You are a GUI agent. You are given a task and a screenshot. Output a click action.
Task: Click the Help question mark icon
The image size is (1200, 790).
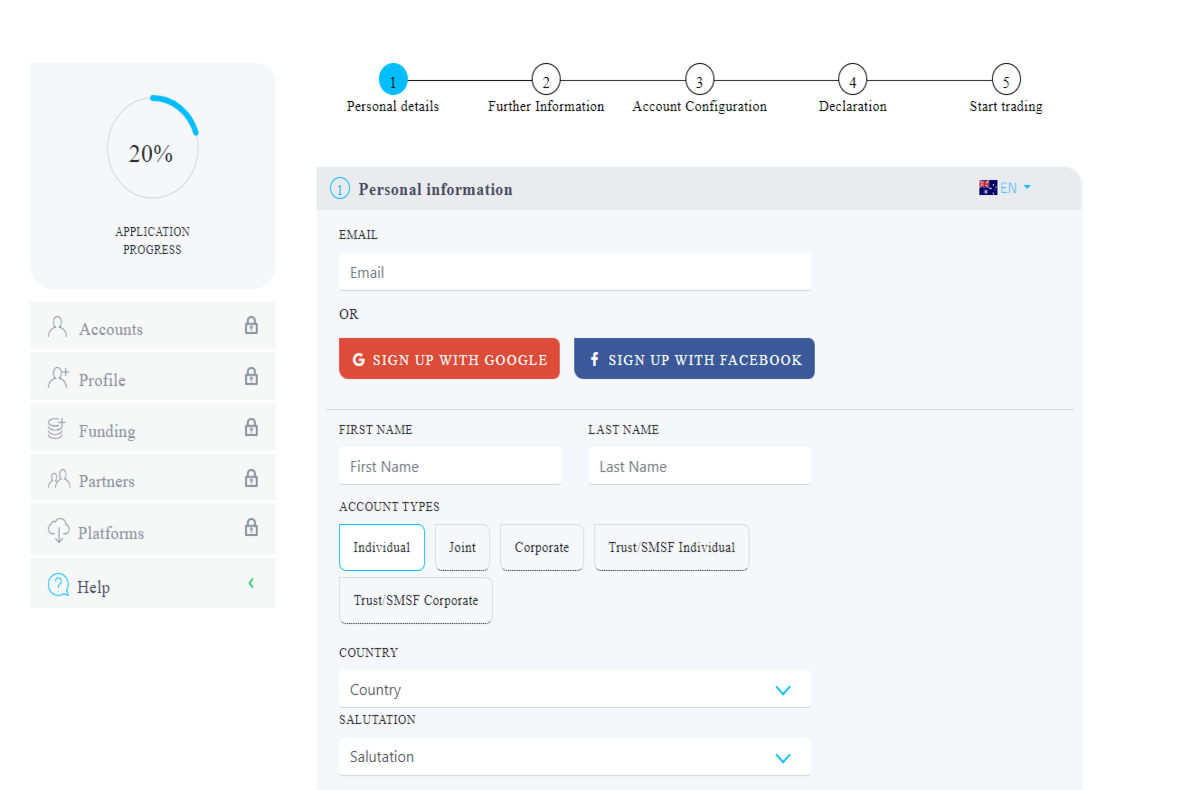pyautogui.click(x=58, y=585)
